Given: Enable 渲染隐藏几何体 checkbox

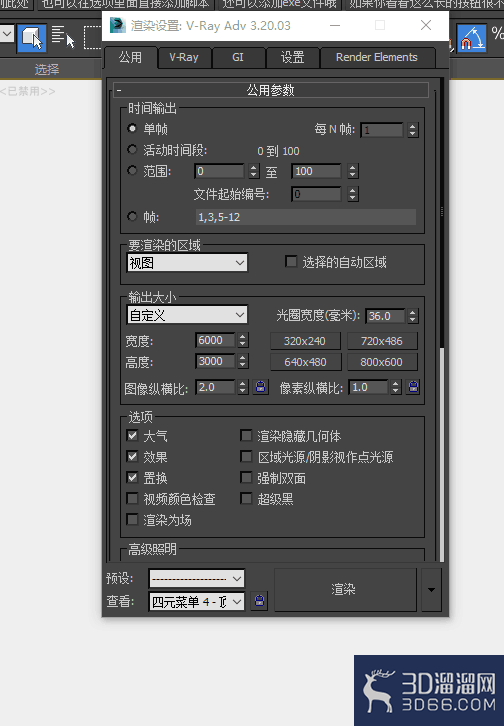Looking at the screenshot, I should click(246, 435).
